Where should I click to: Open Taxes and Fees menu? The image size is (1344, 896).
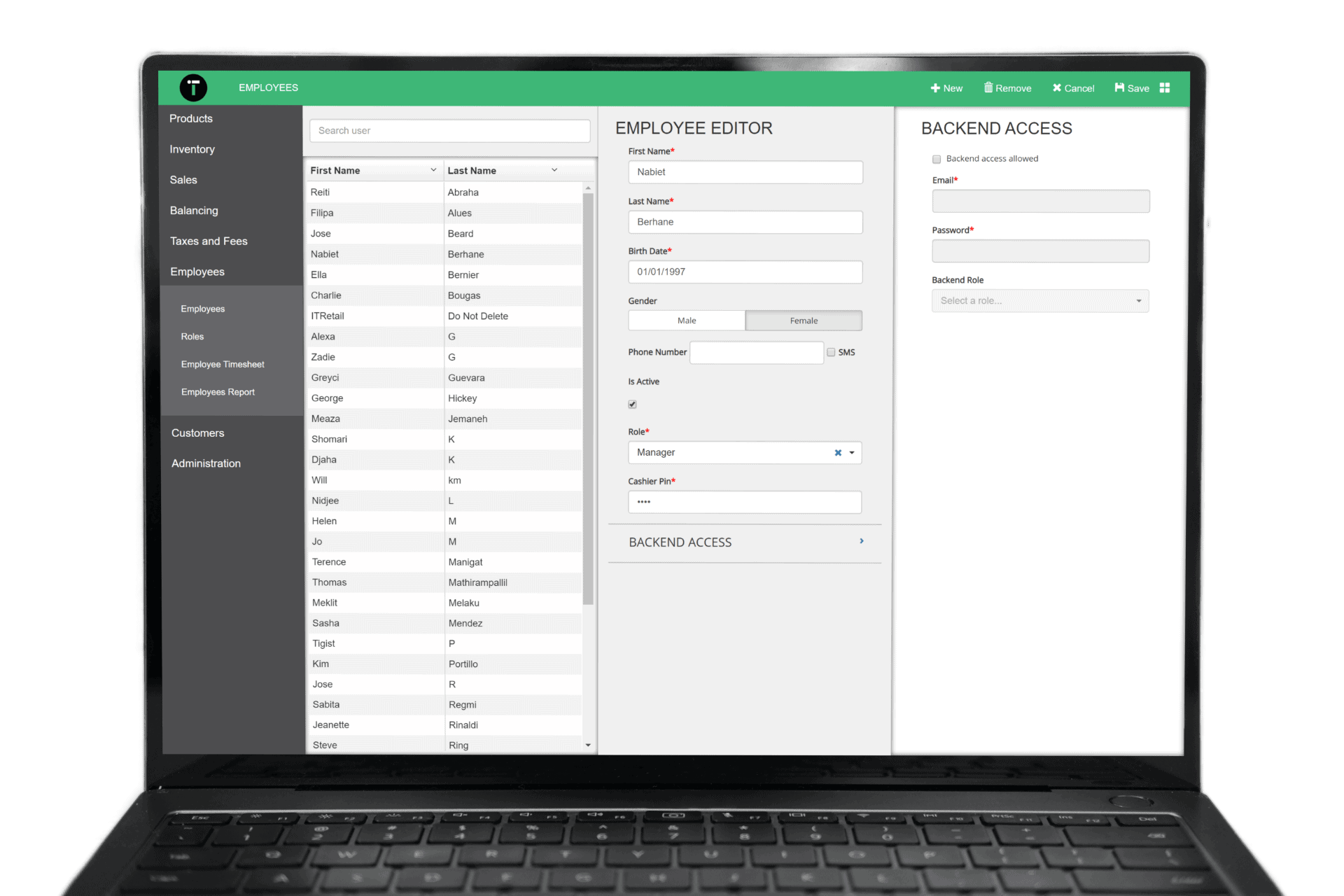pyautogui.click(x=209, y=241)
